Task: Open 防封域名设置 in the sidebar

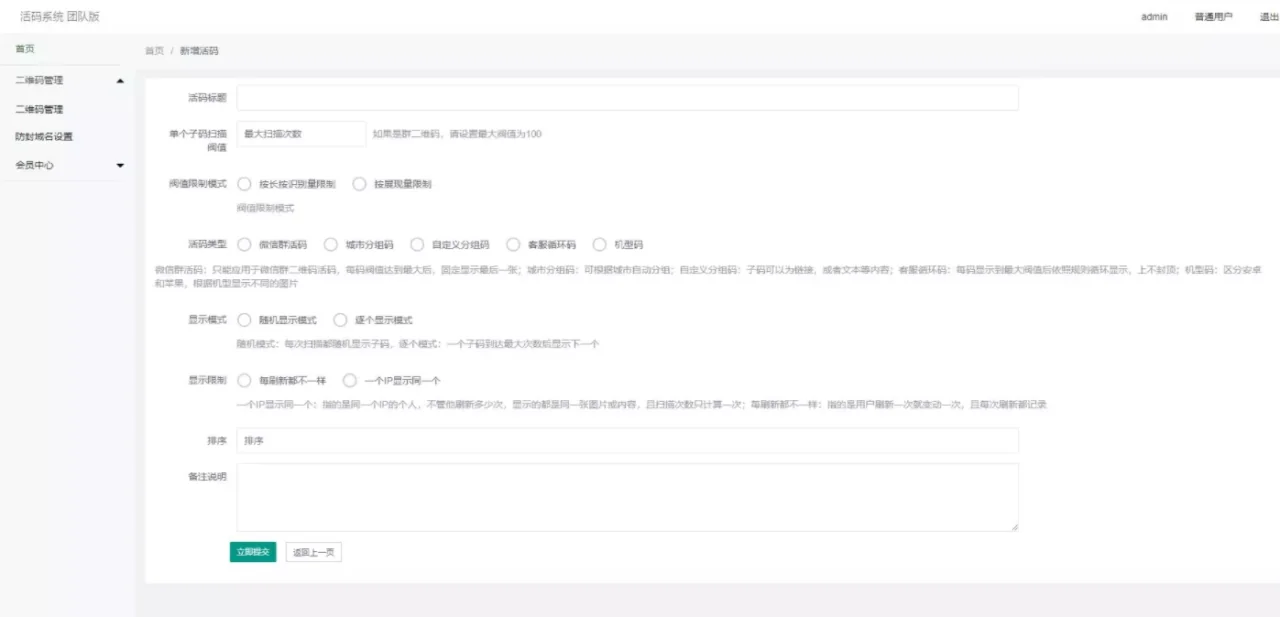Action: (43, 137)
